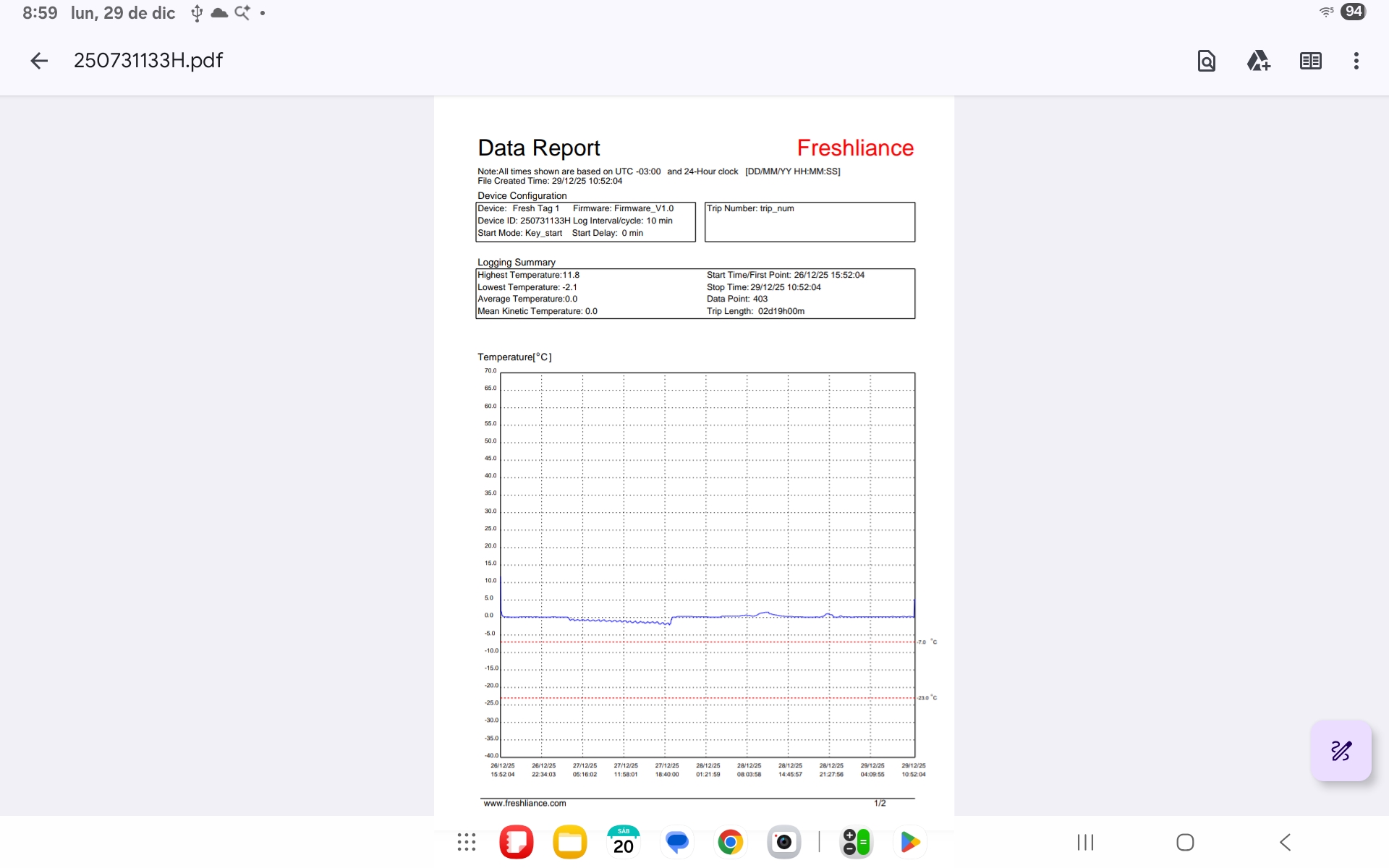Screen dimensions: 1389x868
Task: Tap the floating annotate pen button
Action: (x=1341, y=750)
